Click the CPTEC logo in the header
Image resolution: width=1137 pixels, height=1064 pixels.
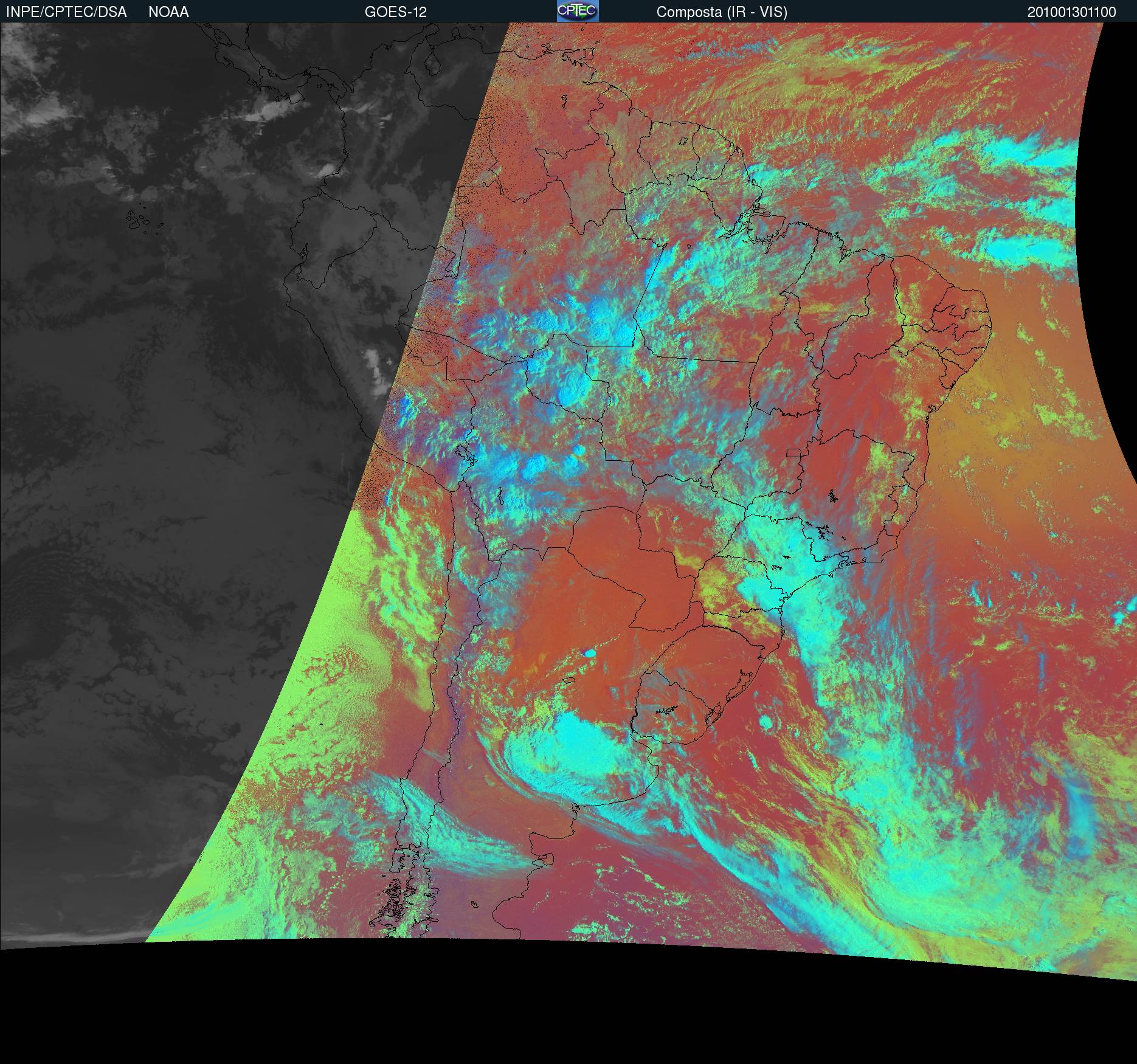coord(578,11)
